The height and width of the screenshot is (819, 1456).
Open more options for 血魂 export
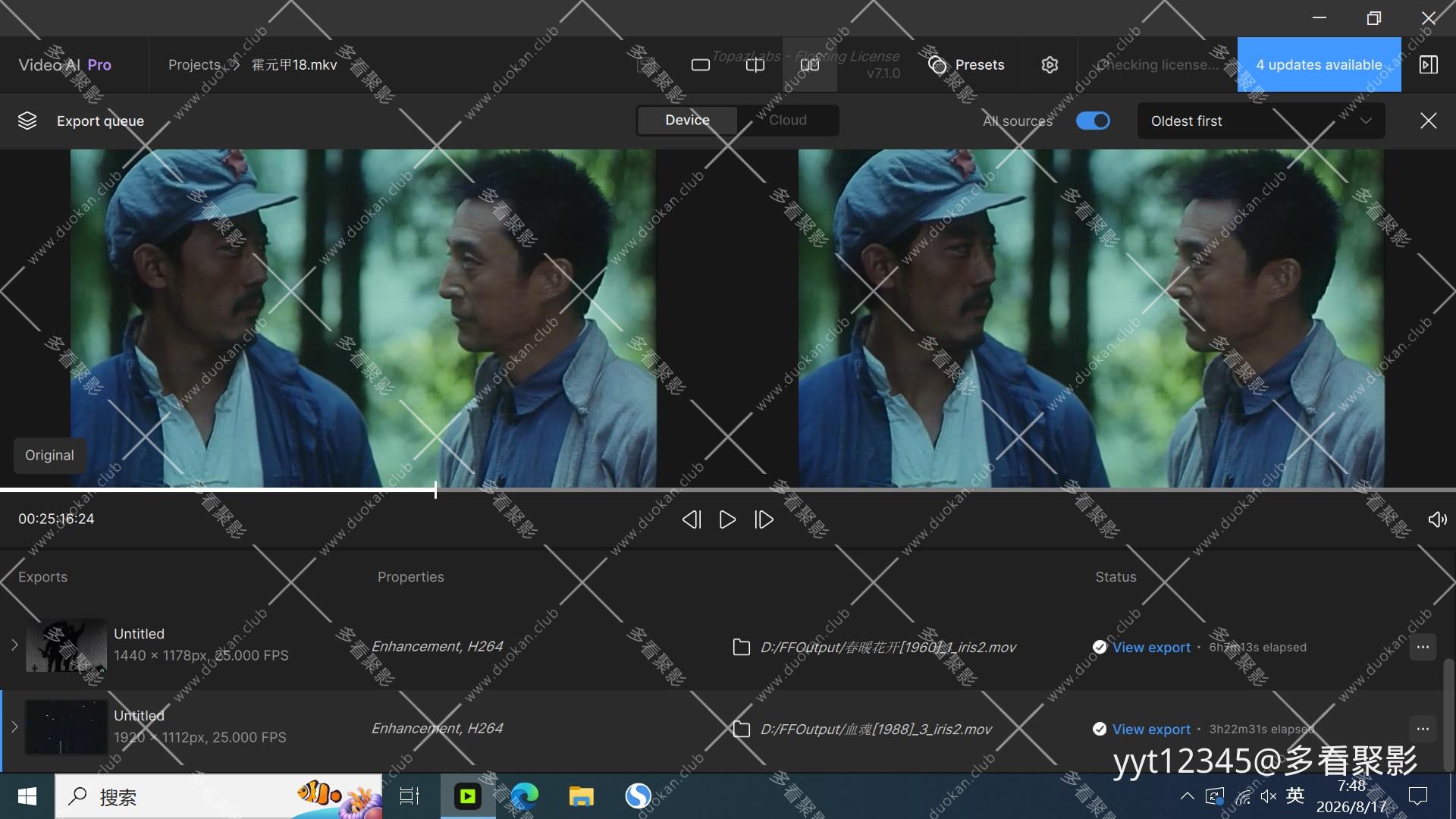[1423, 729]
